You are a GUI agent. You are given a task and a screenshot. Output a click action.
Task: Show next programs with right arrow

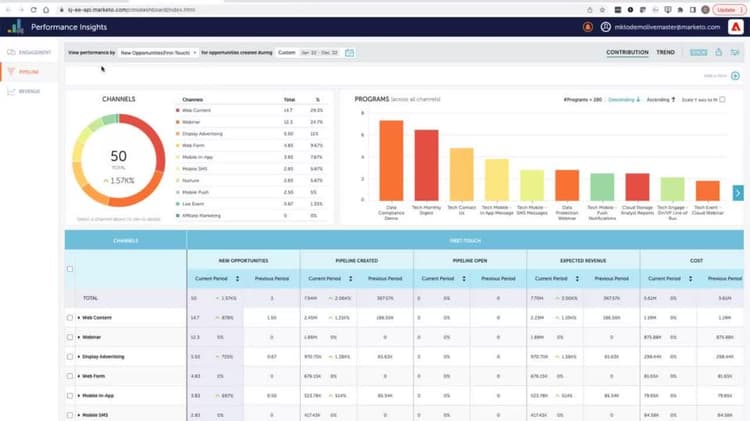tap(738, 193)
